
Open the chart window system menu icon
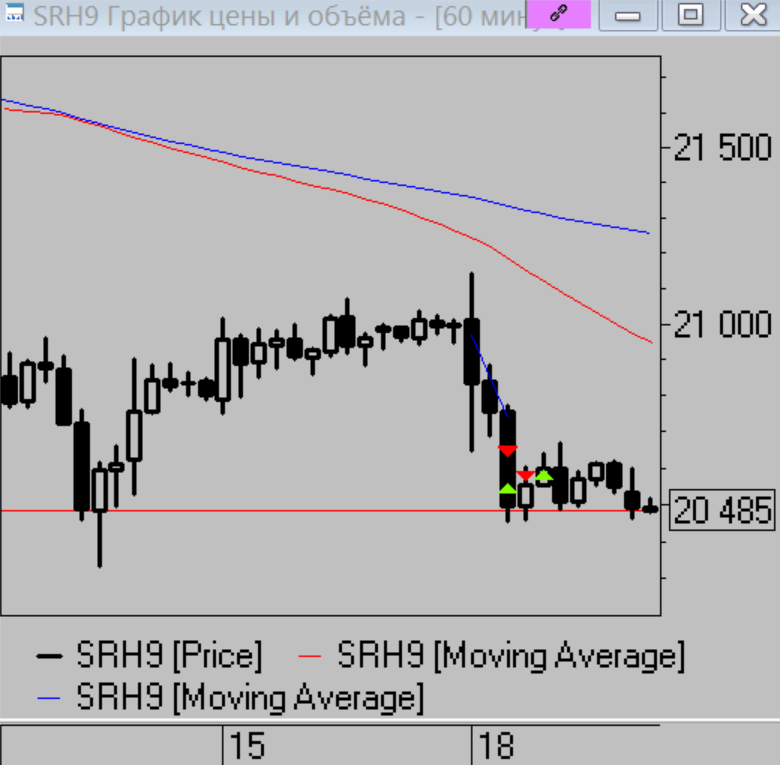click(x=15, y=15)
